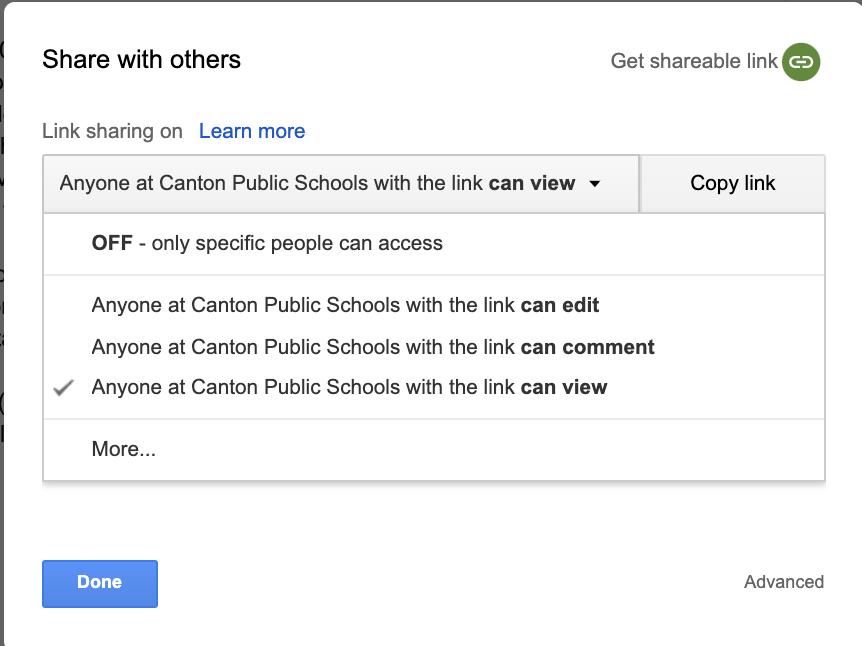
Task: Open More... sharing options
Action: tap(123, 449)
